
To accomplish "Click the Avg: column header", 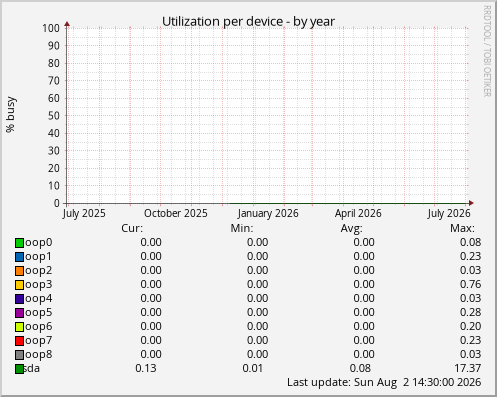I will (x=351, y=229).
